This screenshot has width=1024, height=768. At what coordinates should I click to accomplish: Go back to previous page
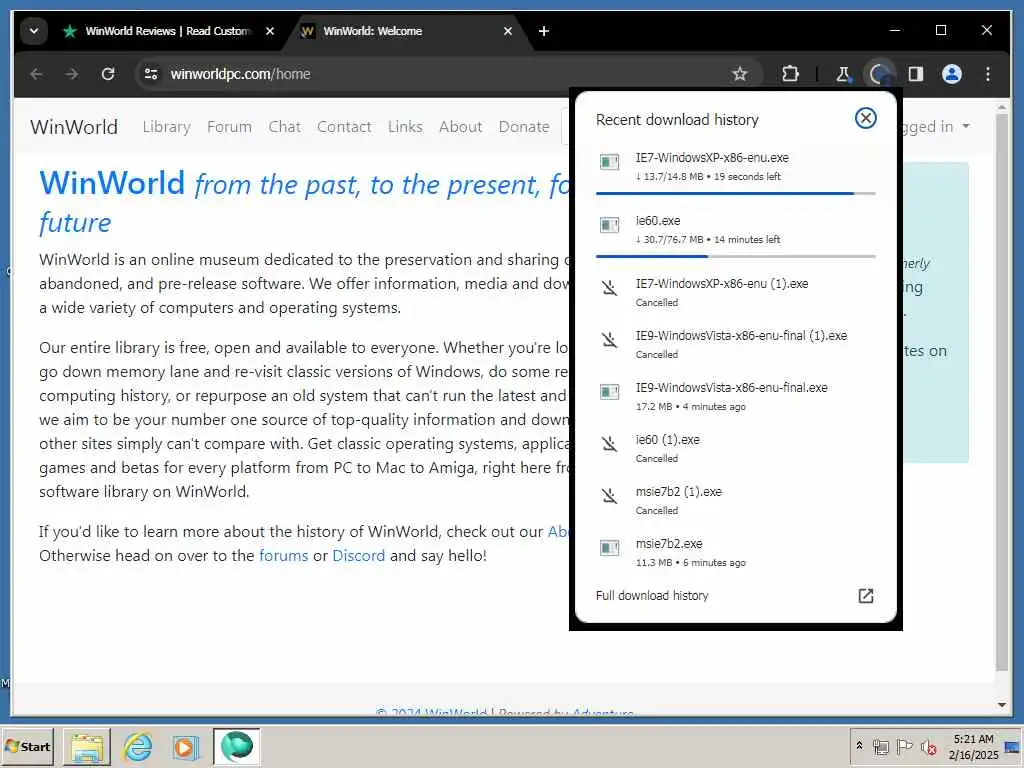36,74
